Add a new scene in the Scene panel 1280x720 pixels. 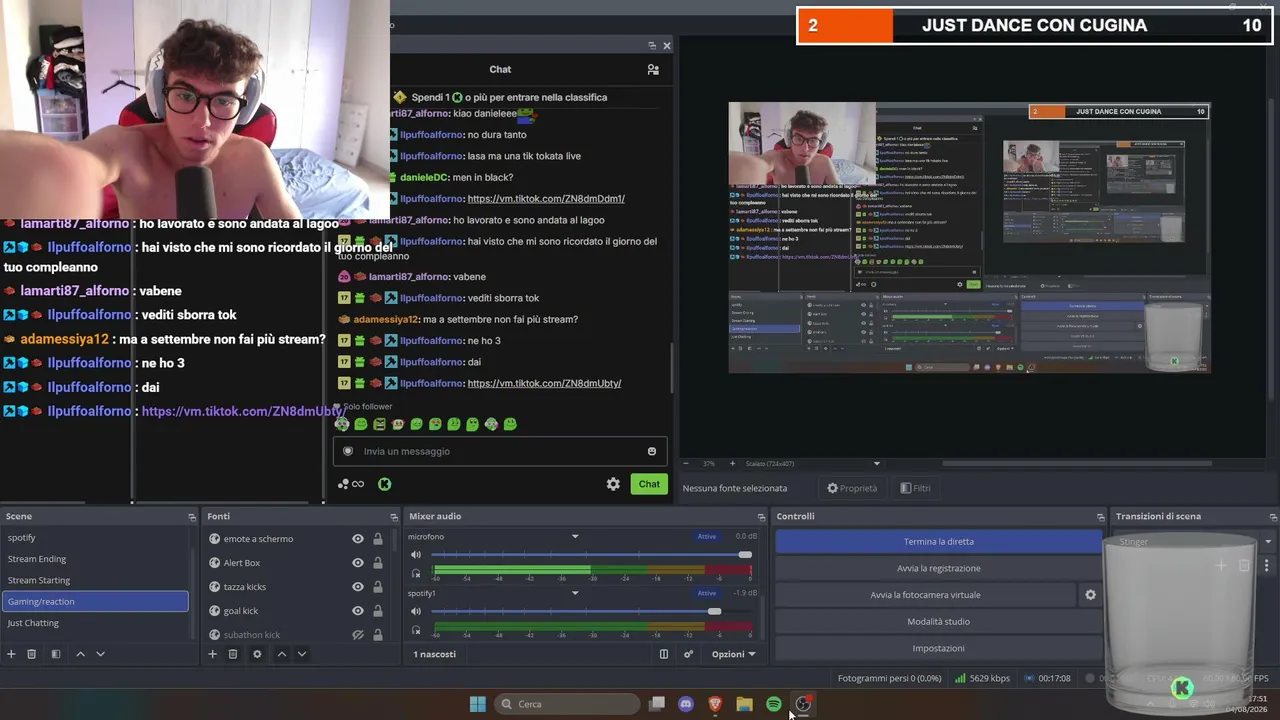click(x=11, y=654)
